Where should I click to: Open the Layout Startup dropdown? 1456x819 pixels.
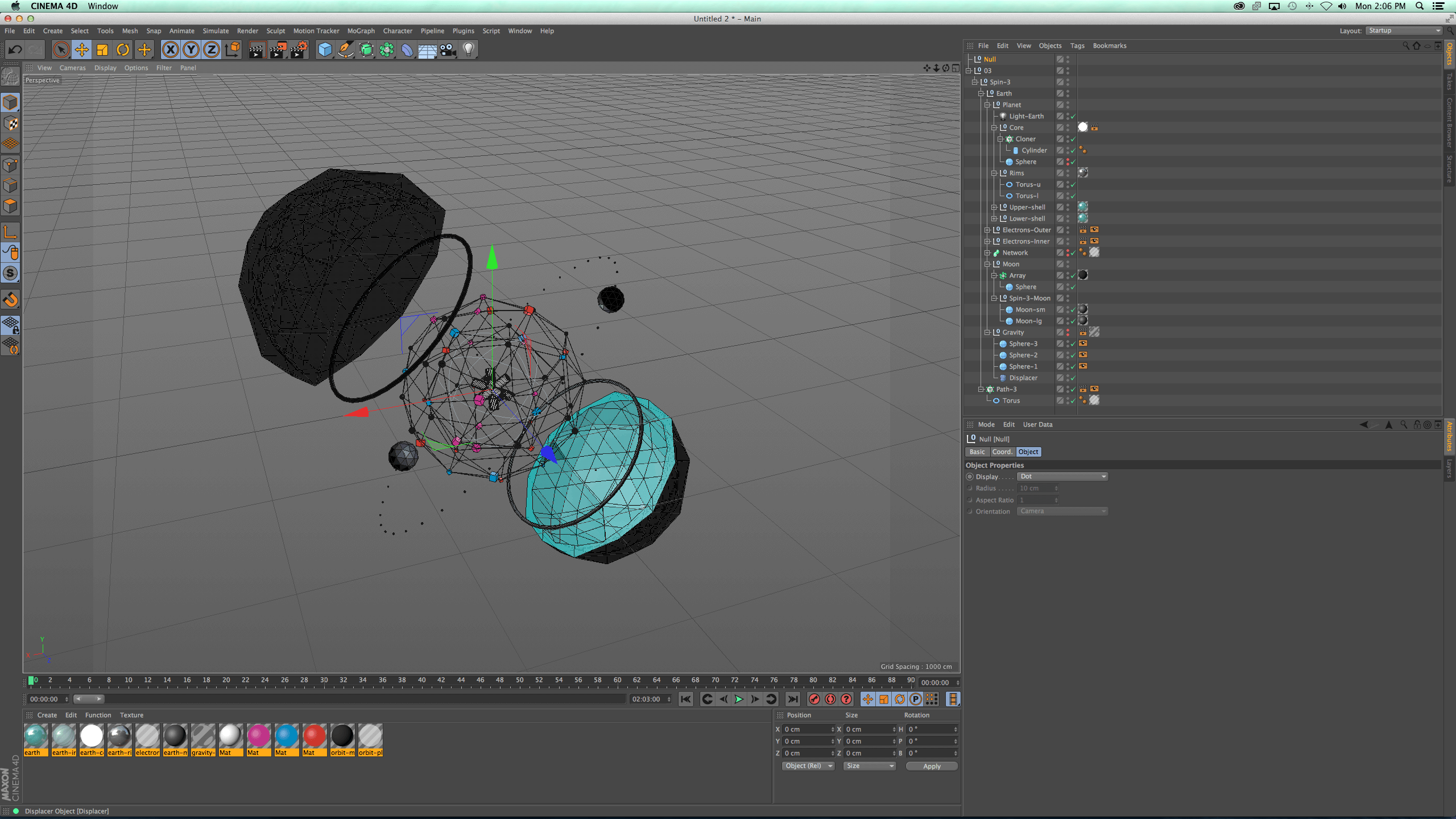click(x=1404, y=31)
